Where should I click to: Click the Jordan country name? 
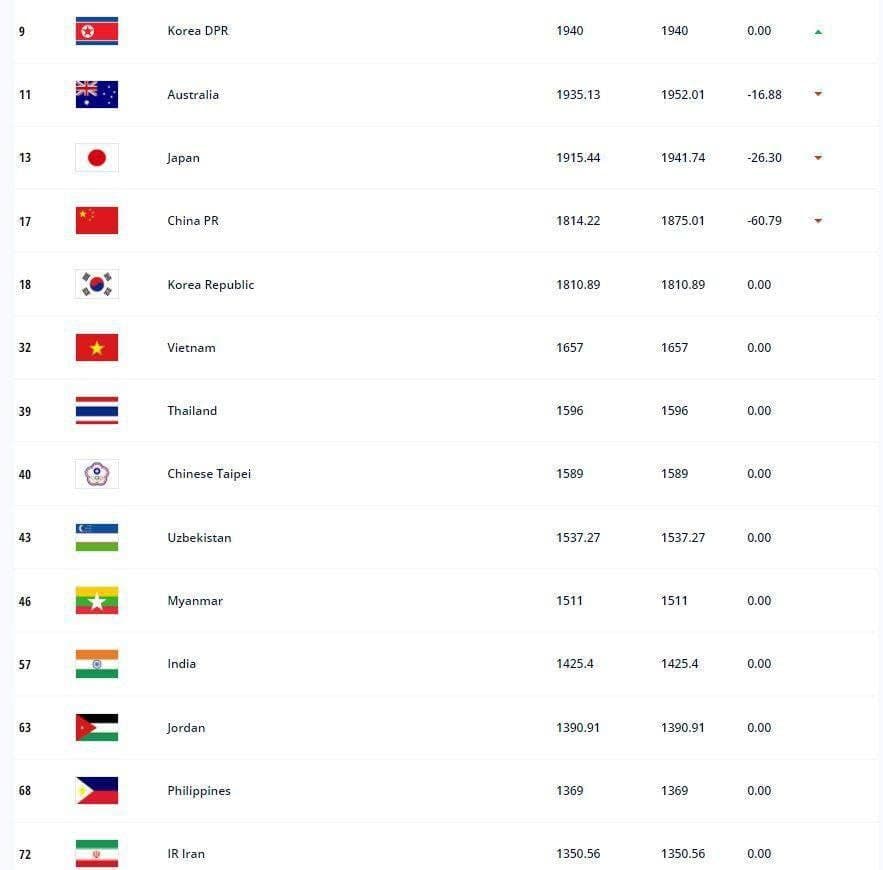tap(186, 728)
